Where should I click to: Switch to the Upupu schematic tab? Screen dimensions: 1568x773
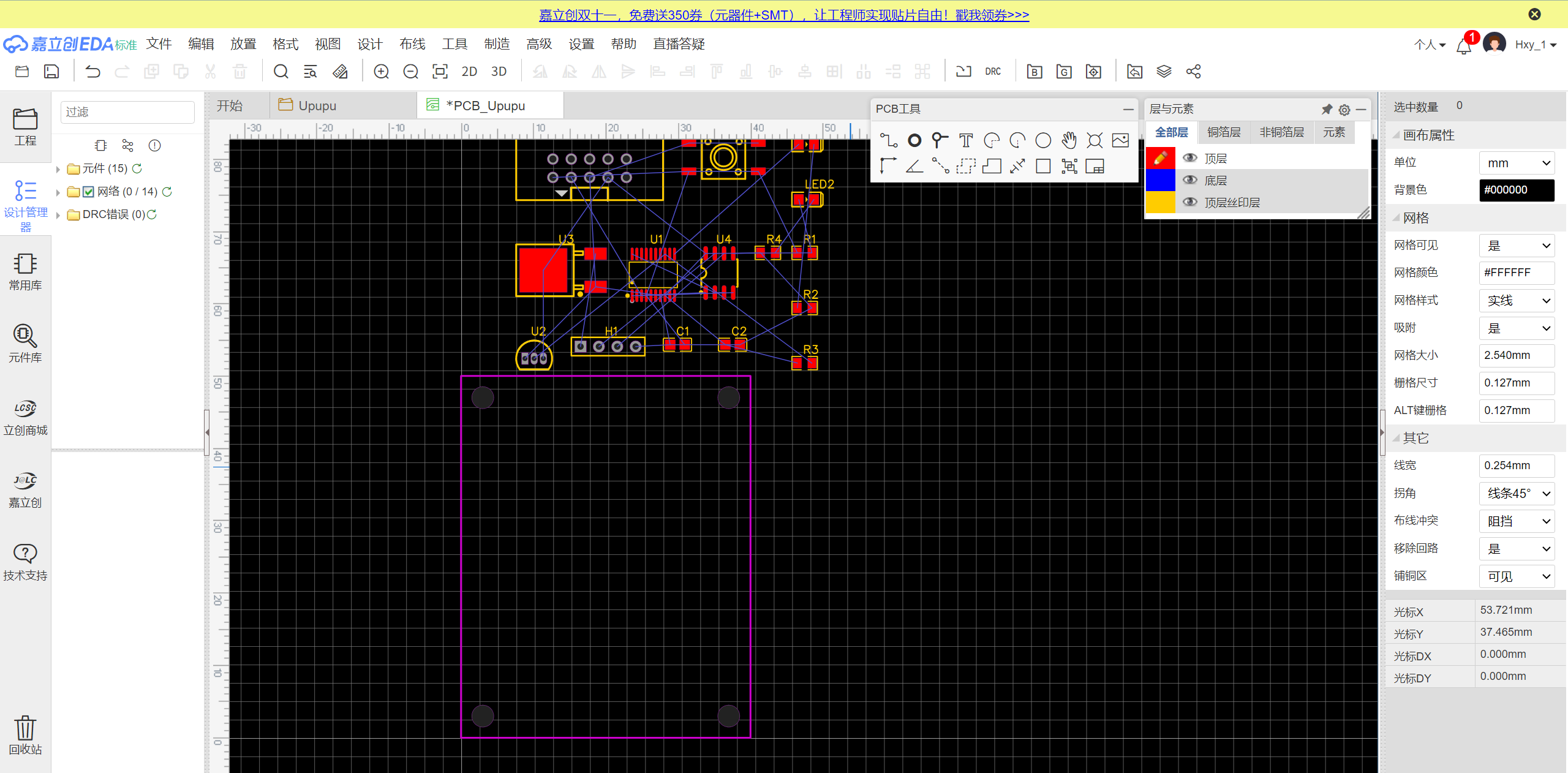click(x=317, y=105)
